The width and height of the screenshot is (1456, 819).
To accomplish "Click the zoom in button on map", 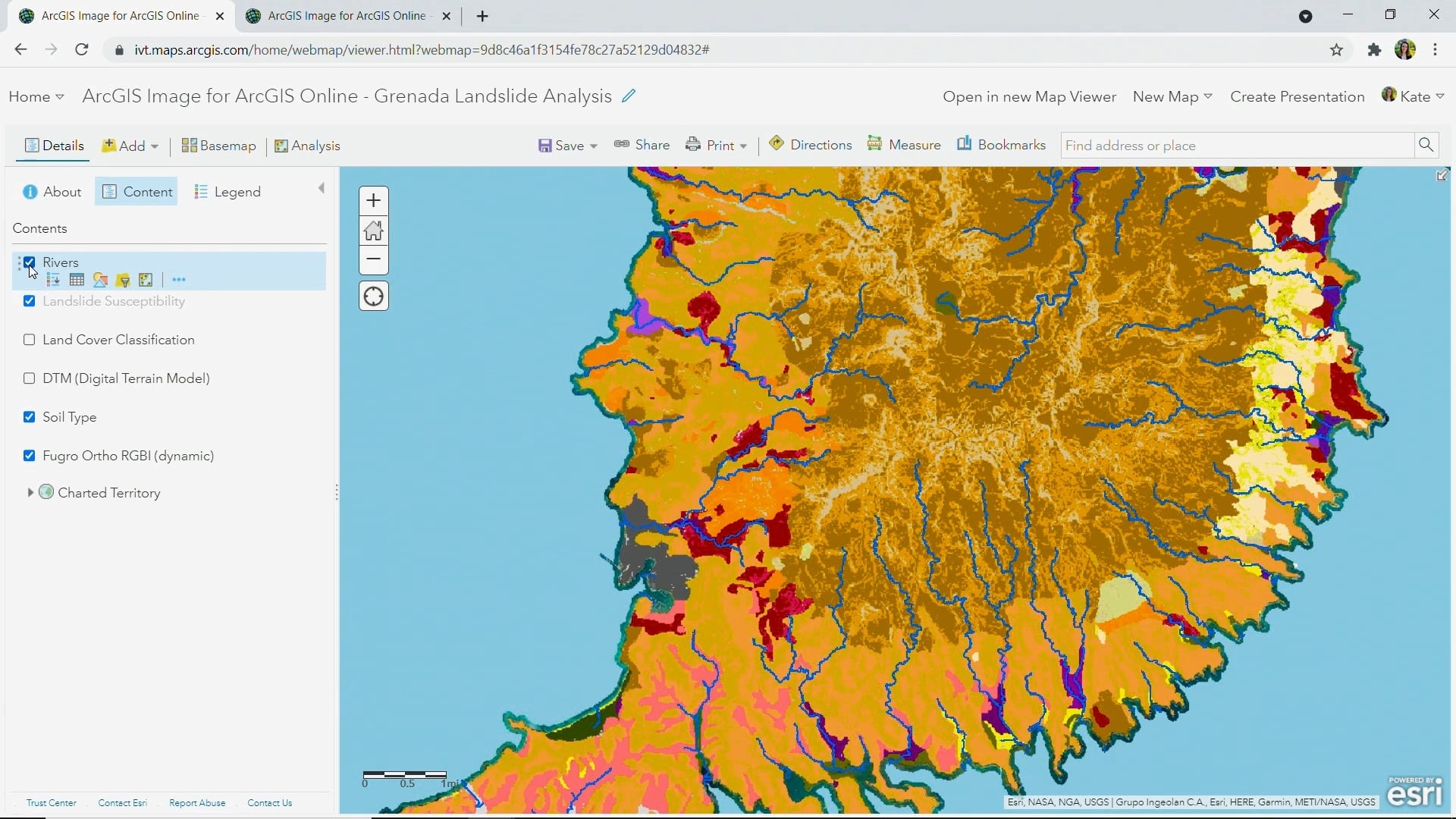I will [x=373, y=200].
